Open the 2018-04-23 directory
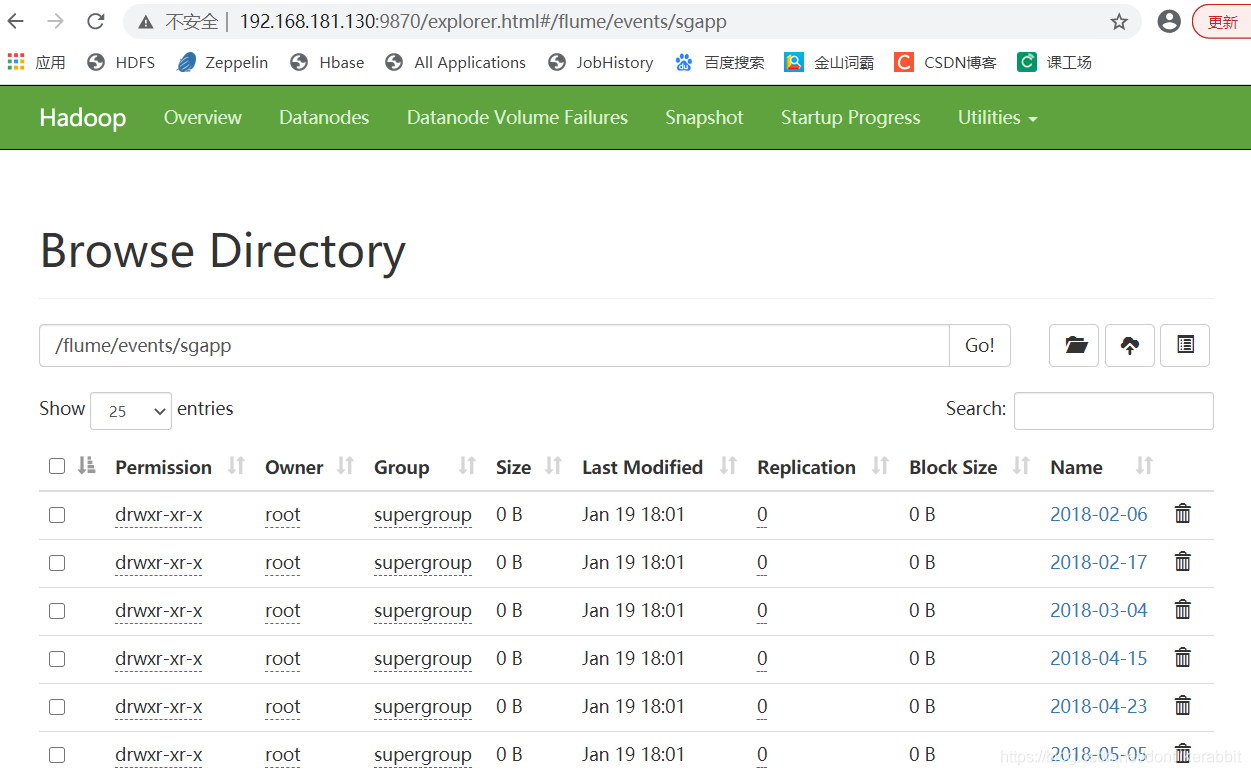Screen dimensions: 1251x775 click(1098, 706)
